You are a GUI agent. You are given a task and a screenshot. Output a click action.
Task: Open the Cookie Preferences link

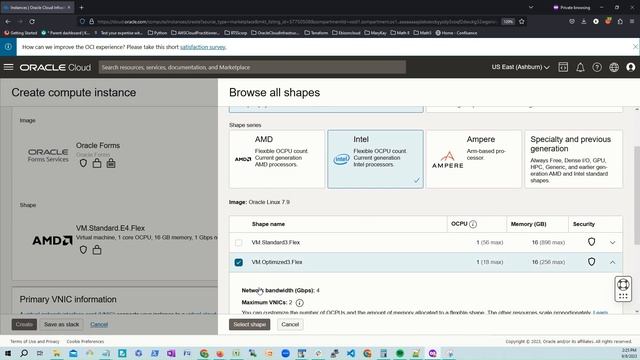(85, 341)
